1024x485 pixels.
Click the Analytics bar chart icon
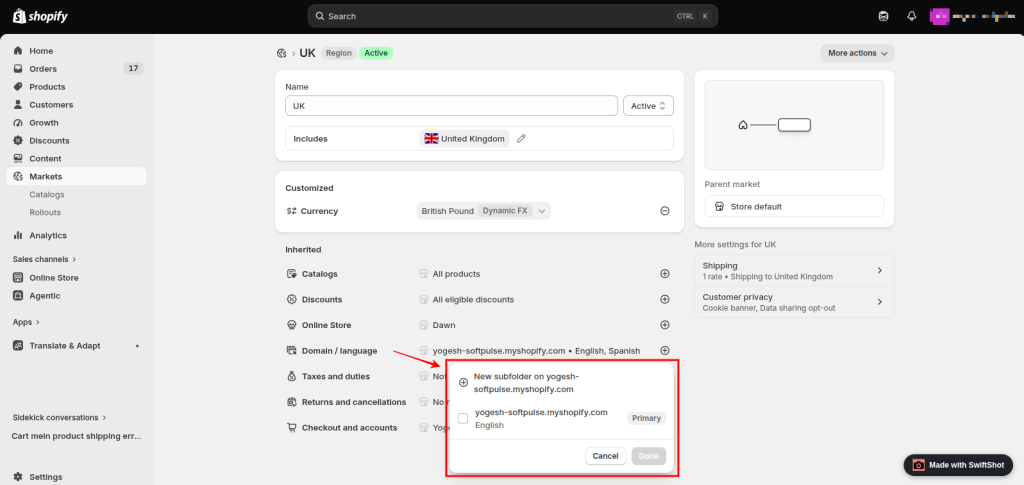[x=18, y=235]
